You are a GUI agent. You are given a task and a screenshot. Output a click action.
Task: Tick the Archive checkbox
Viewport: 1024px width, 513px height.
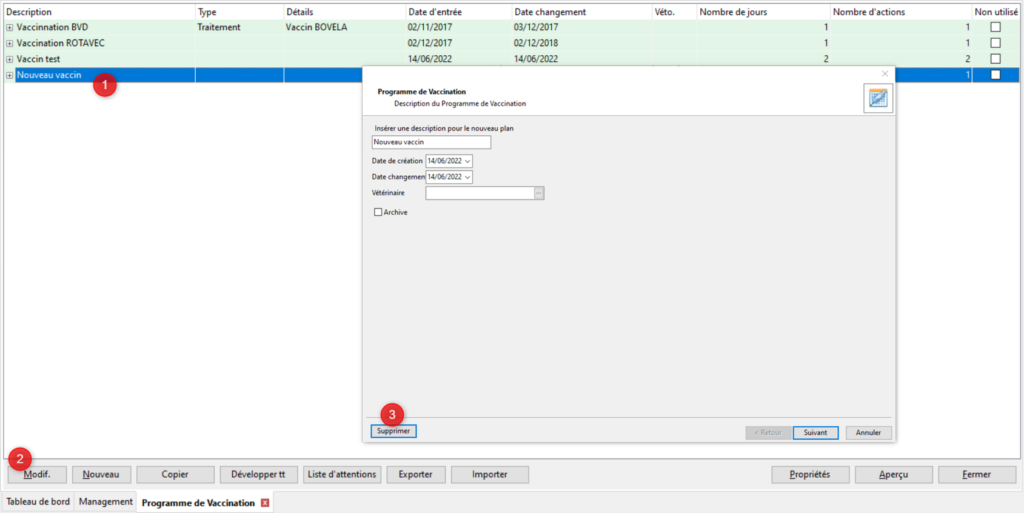click(x=378, y=212)
